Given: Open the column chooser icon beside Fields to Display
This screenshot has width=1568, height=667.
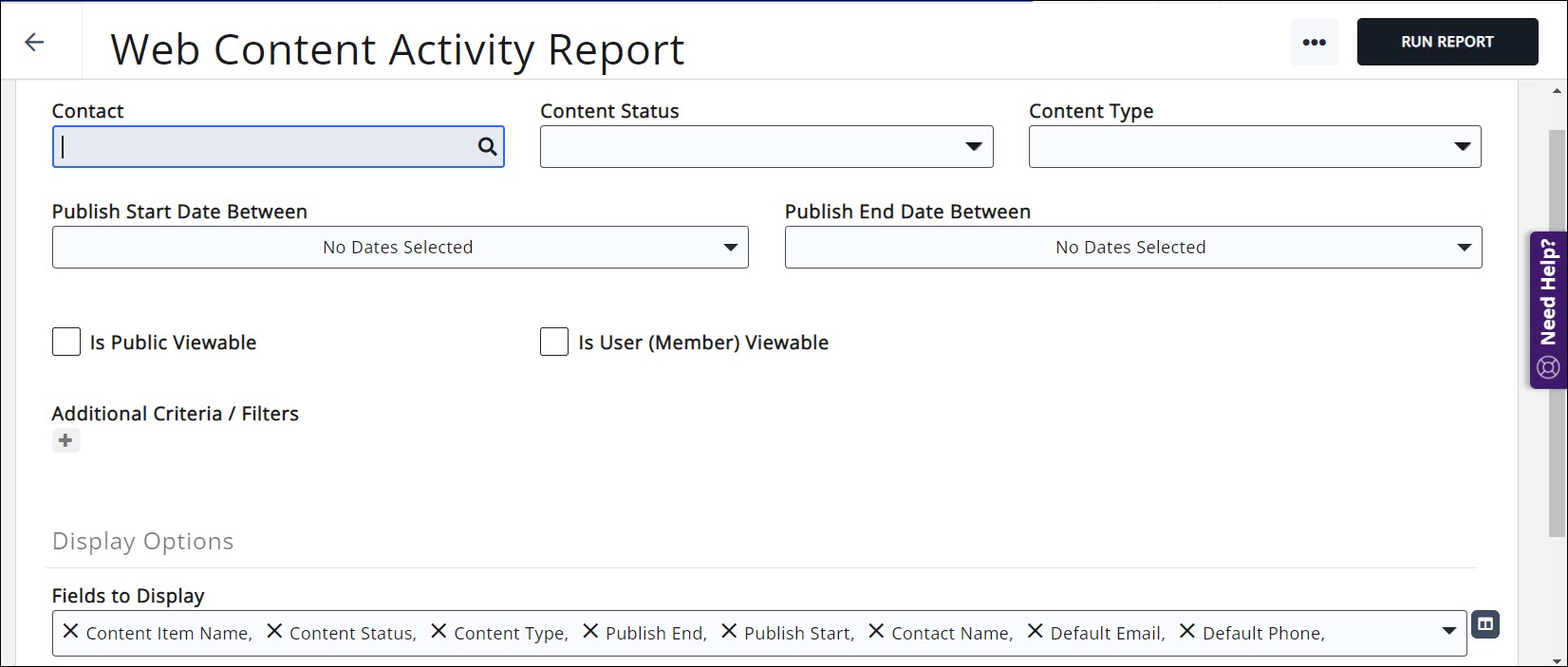Looking at the screenshot, I should 1485,624.
